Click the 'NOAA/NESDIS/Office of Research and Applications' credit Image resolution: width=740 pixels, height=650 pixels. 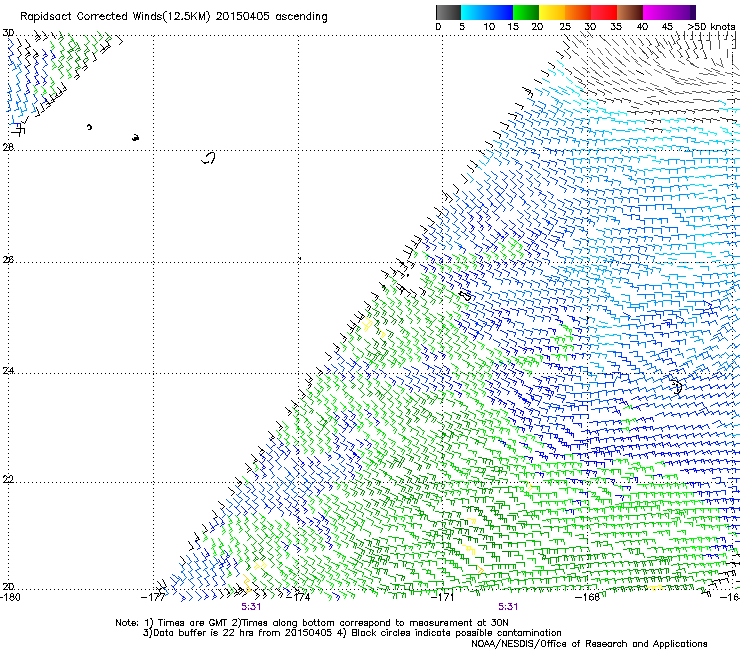(589, 644)
